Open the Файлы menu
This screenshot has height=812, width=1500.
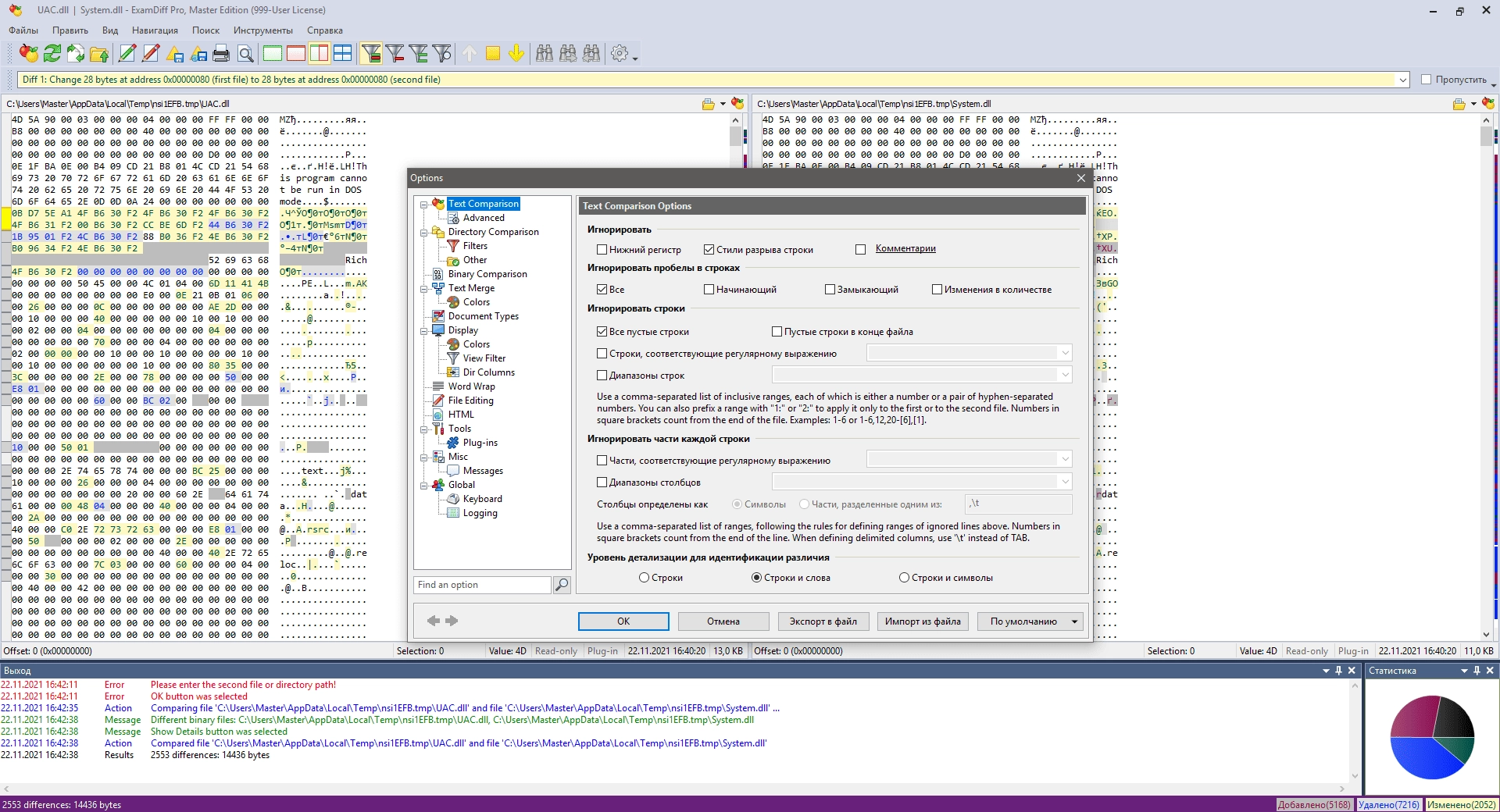[23, 30]
